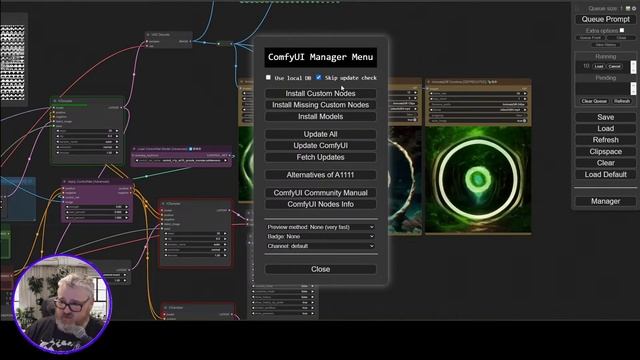Click the dot icon on the green KSampler node
This screenshot has height=360, width=640.
coord(55,101)
